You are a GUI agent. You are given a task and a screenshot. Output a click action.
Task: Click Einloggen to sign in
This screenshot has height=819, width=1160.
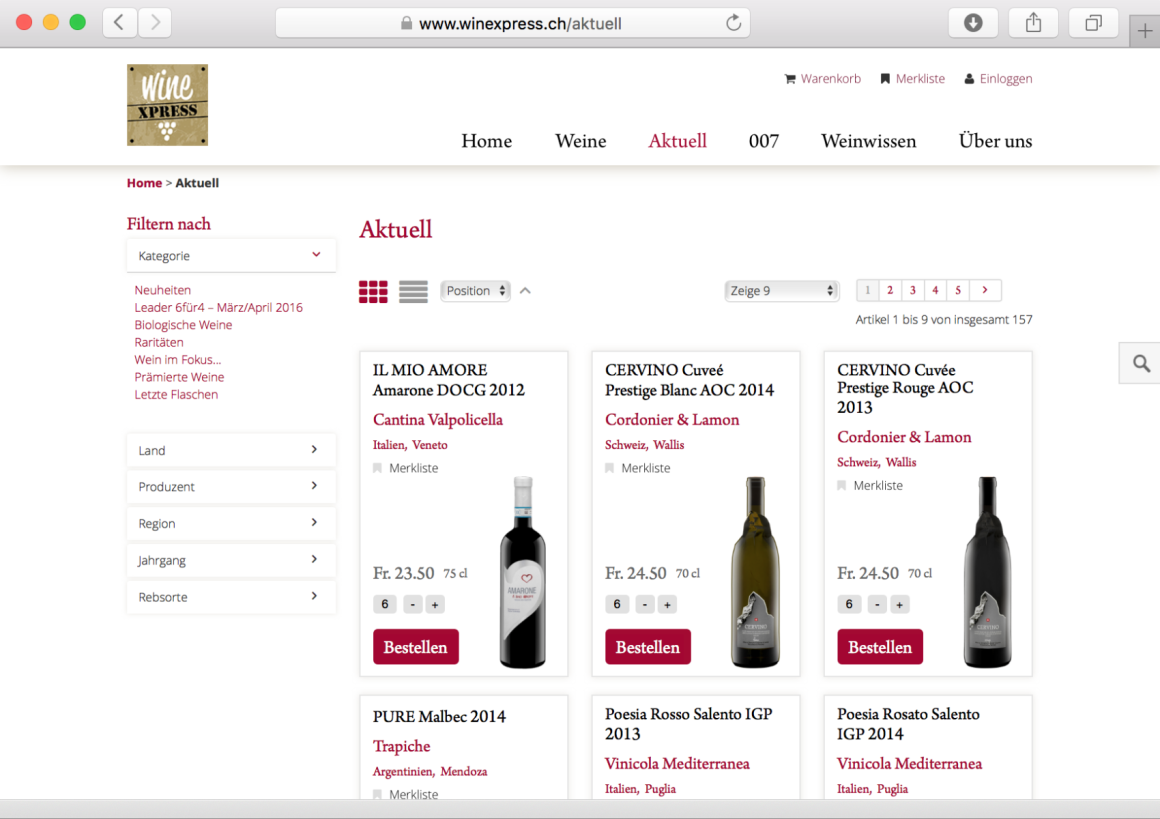998,78
